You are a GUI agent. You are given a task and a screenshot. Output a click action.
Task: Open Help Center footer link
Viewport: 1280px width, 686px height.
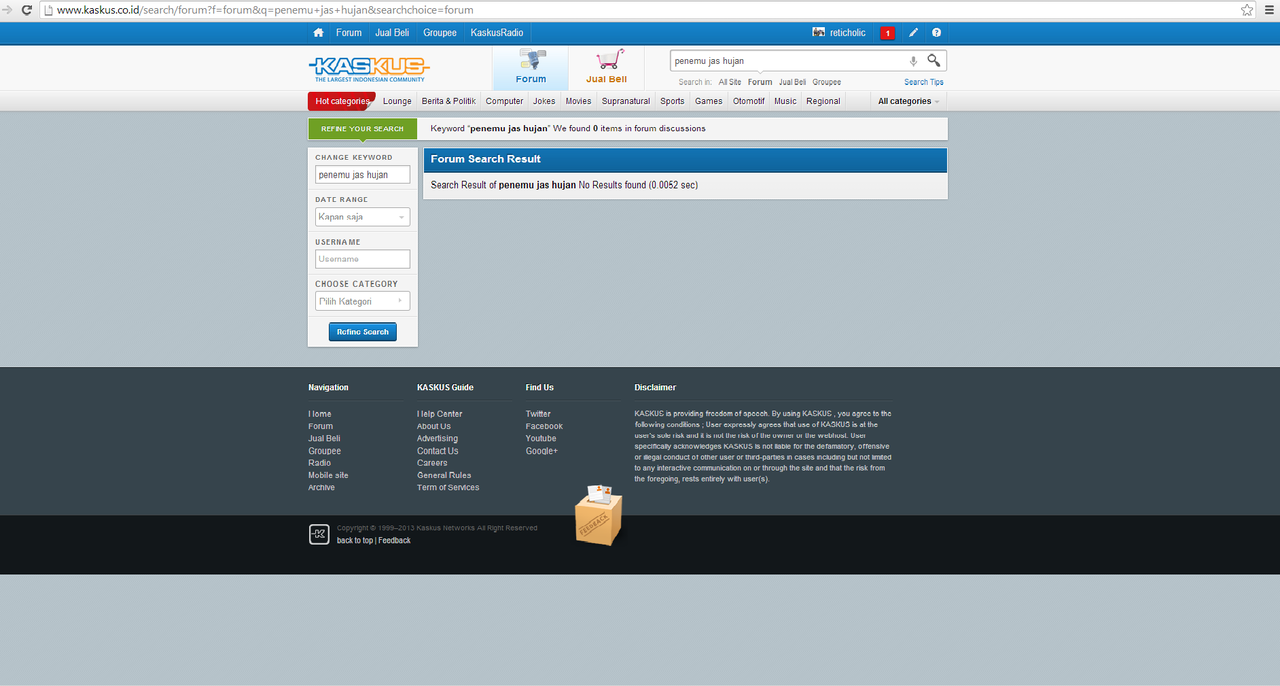pos(440,414)
